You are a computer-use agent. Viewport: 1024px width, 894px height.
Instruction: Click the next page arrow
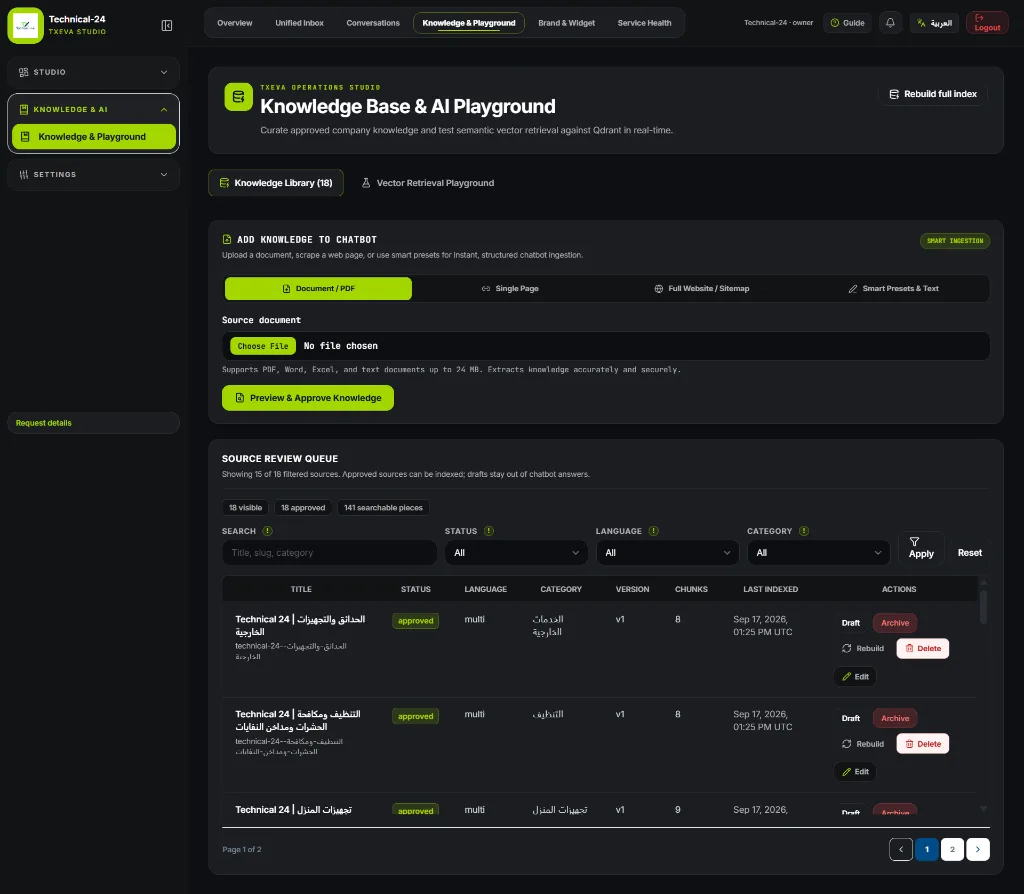978,849
